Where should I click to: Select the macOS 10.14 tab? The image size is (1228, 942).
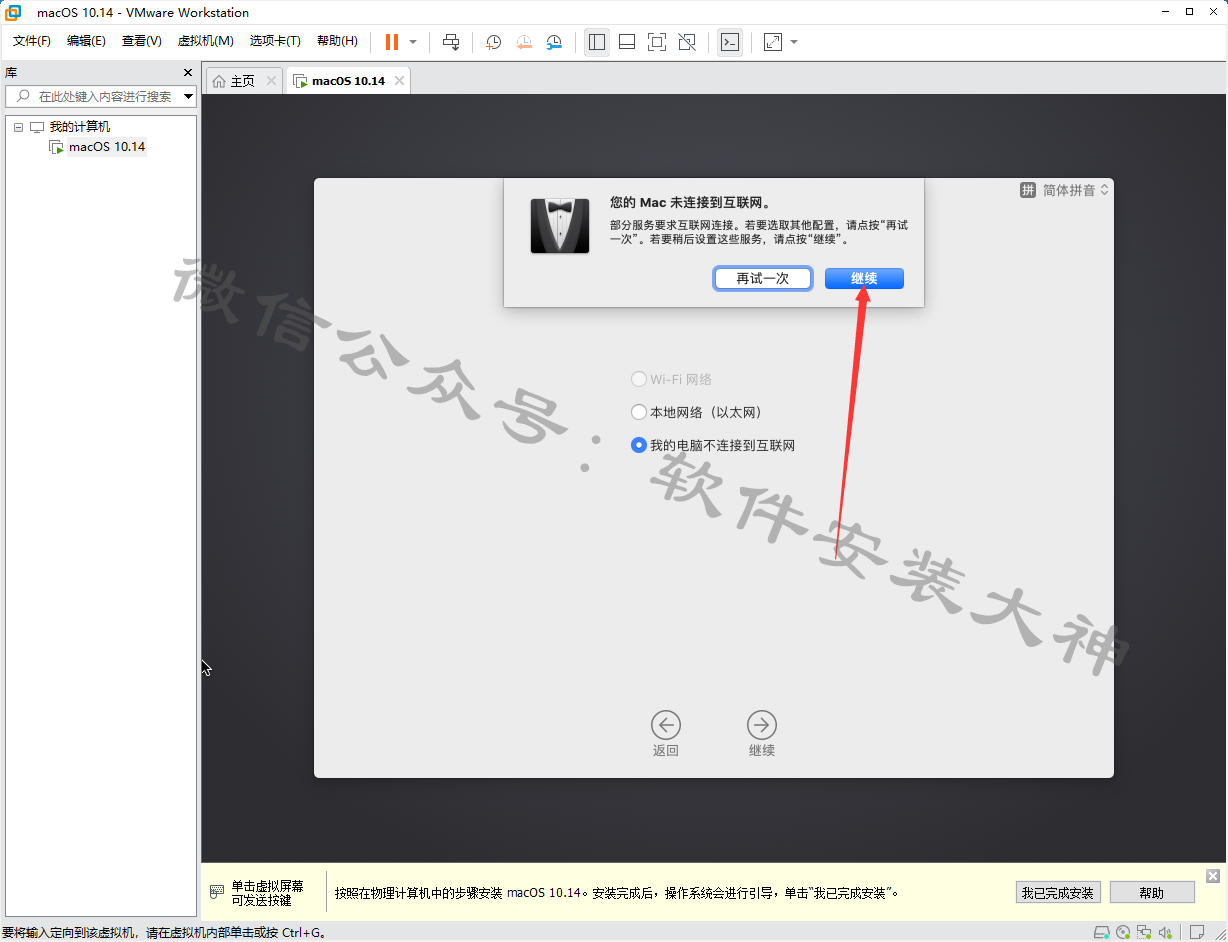(x=348, y=81)
